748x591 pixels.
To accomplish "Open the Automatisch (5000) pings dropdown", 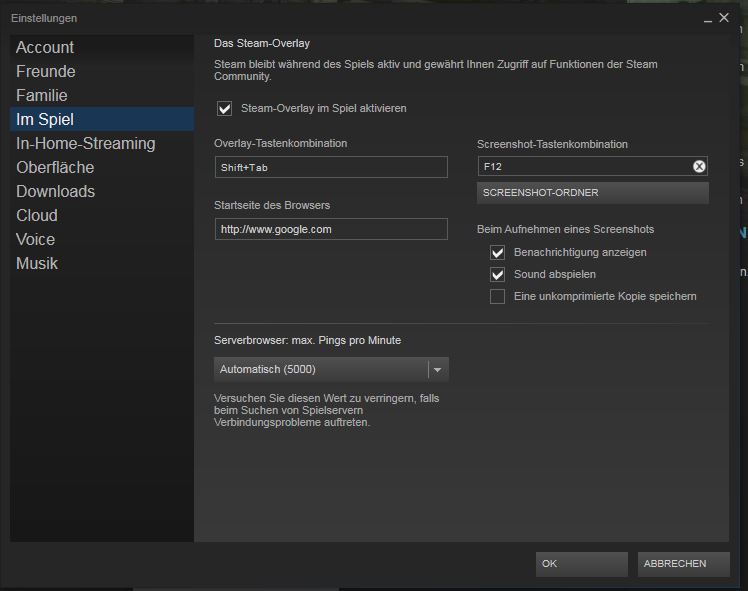I will 331,370.
